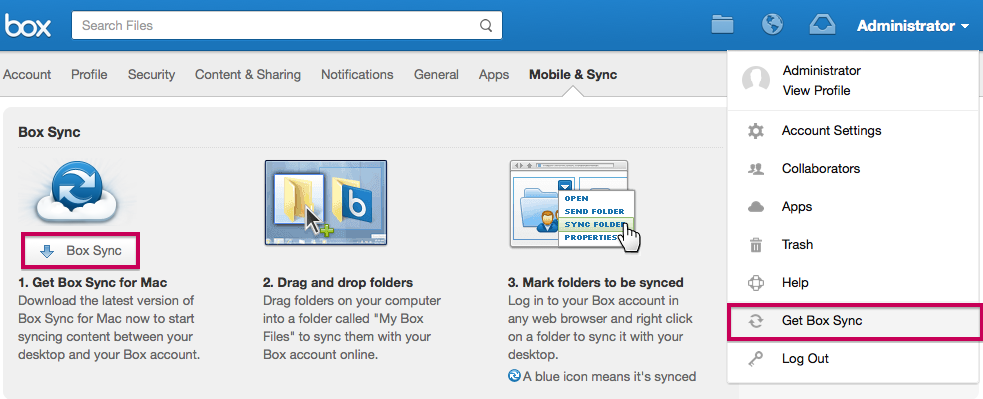Open the Profile tab
The height and width of the screenshot is (399, 983).
coord(89,75)
